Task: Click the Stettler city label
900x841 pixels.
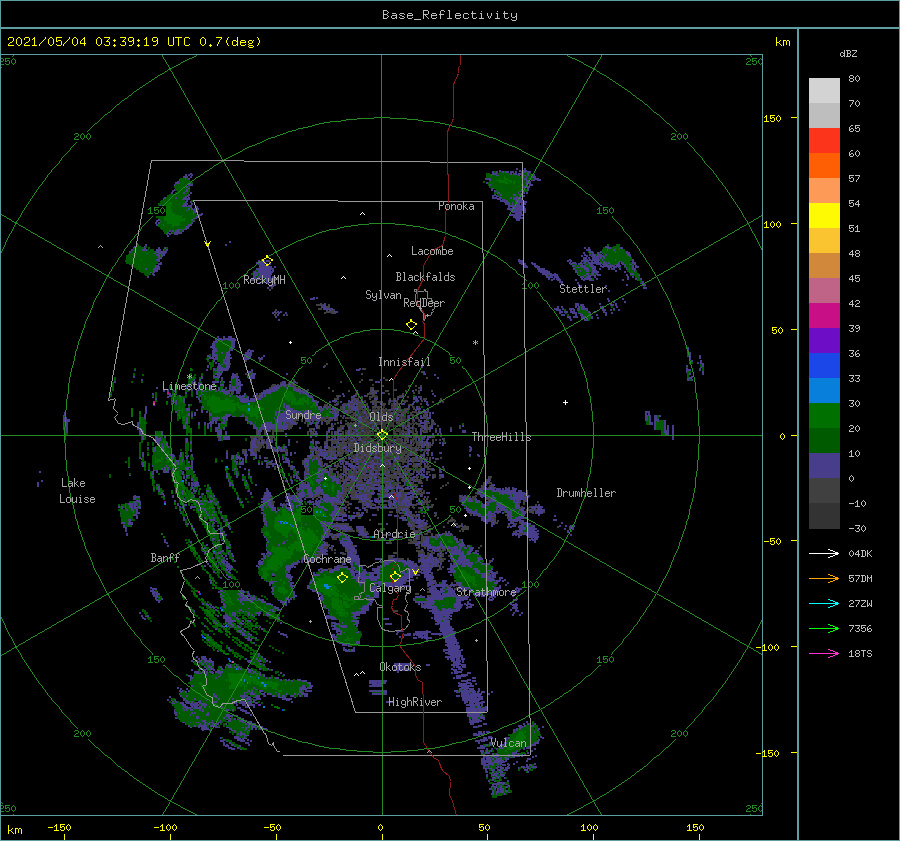Action: (x=583, y=289)
